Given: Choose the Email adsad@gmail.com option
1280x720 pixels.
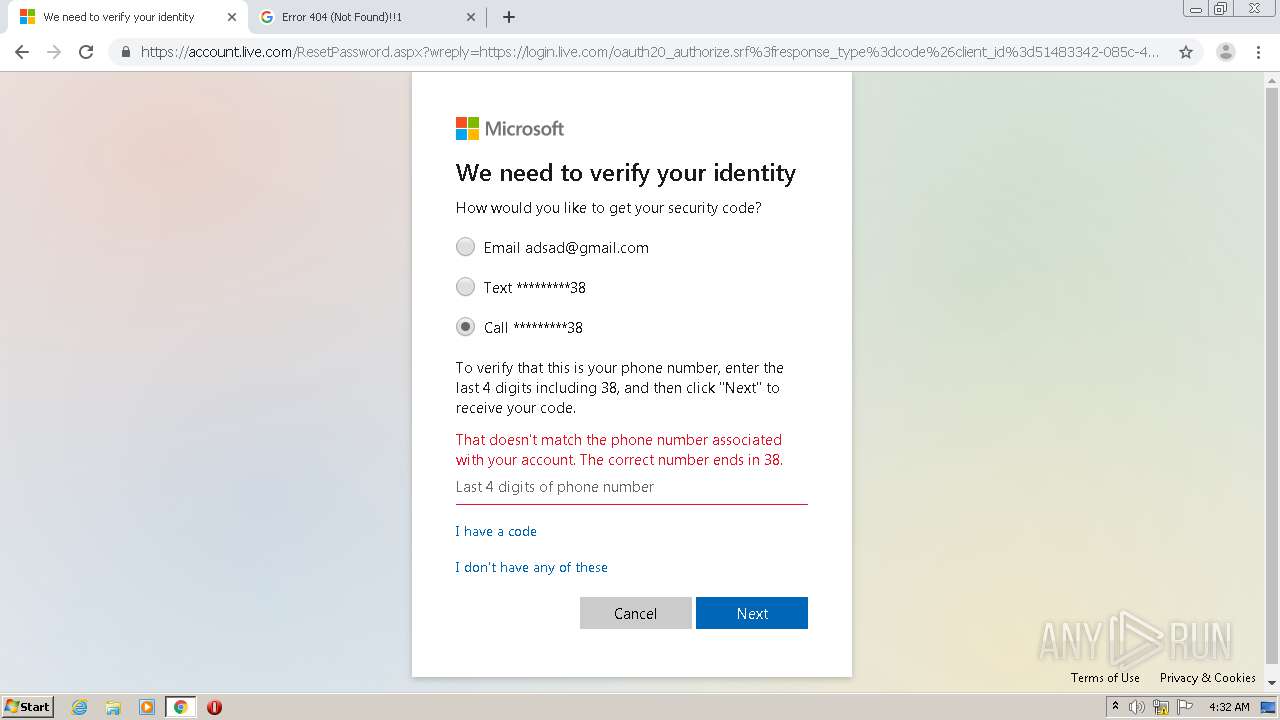Looking at the screenshot, I should (x=552, y=247).
